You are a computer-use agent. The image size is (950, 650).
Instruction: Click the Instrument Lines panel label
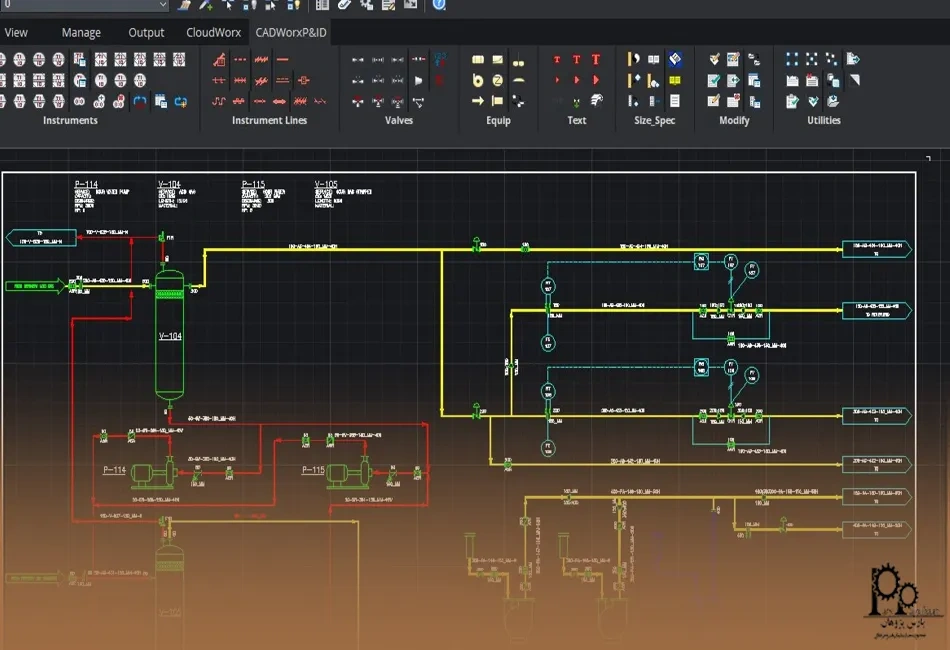270,121
